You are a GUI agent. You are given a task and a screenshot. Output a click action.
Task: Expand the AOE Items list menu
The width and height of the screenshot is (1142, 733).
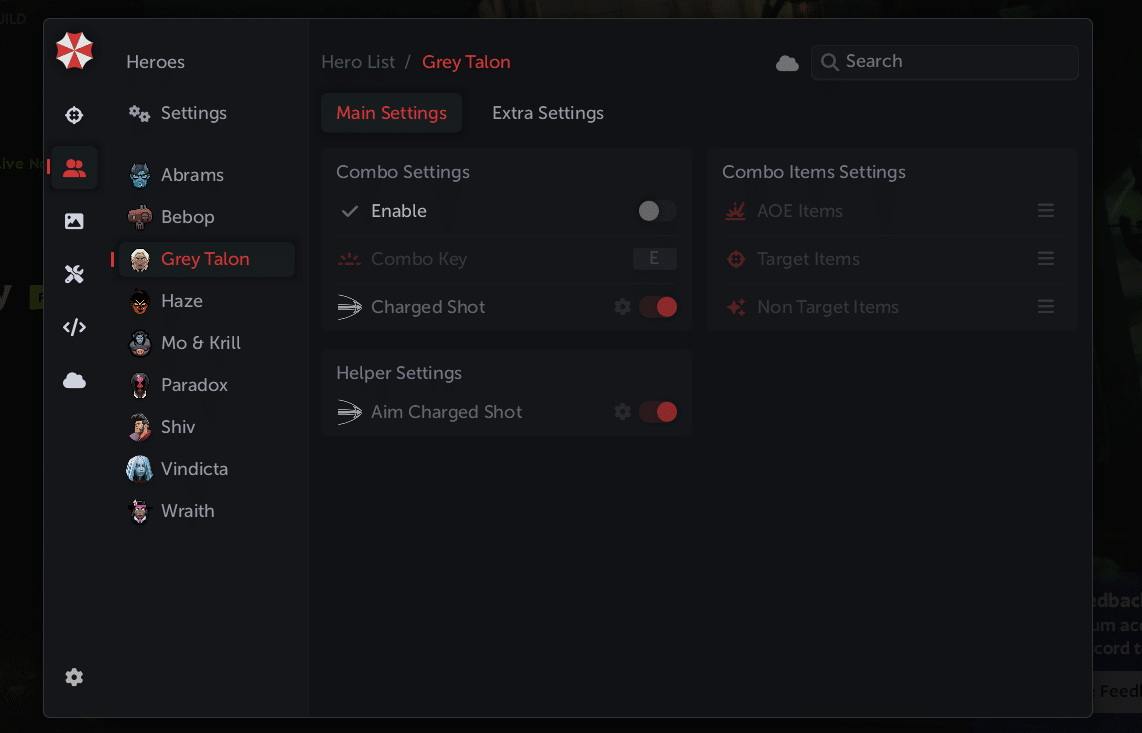click(1045, 211)
